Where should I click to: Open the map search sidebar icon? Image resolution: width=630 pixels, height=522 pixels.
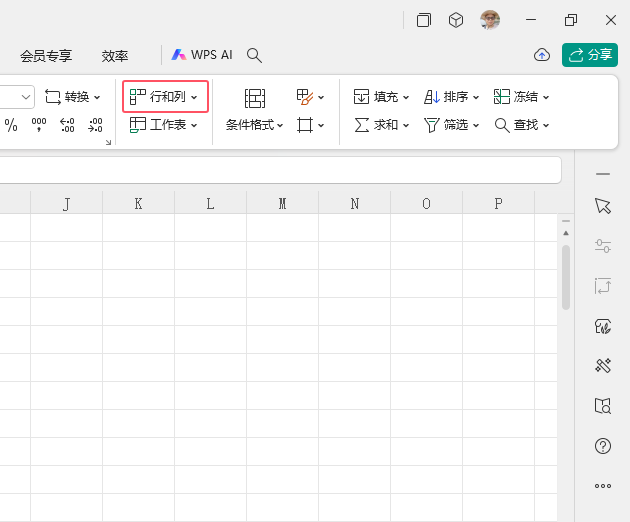pos(603,406)
